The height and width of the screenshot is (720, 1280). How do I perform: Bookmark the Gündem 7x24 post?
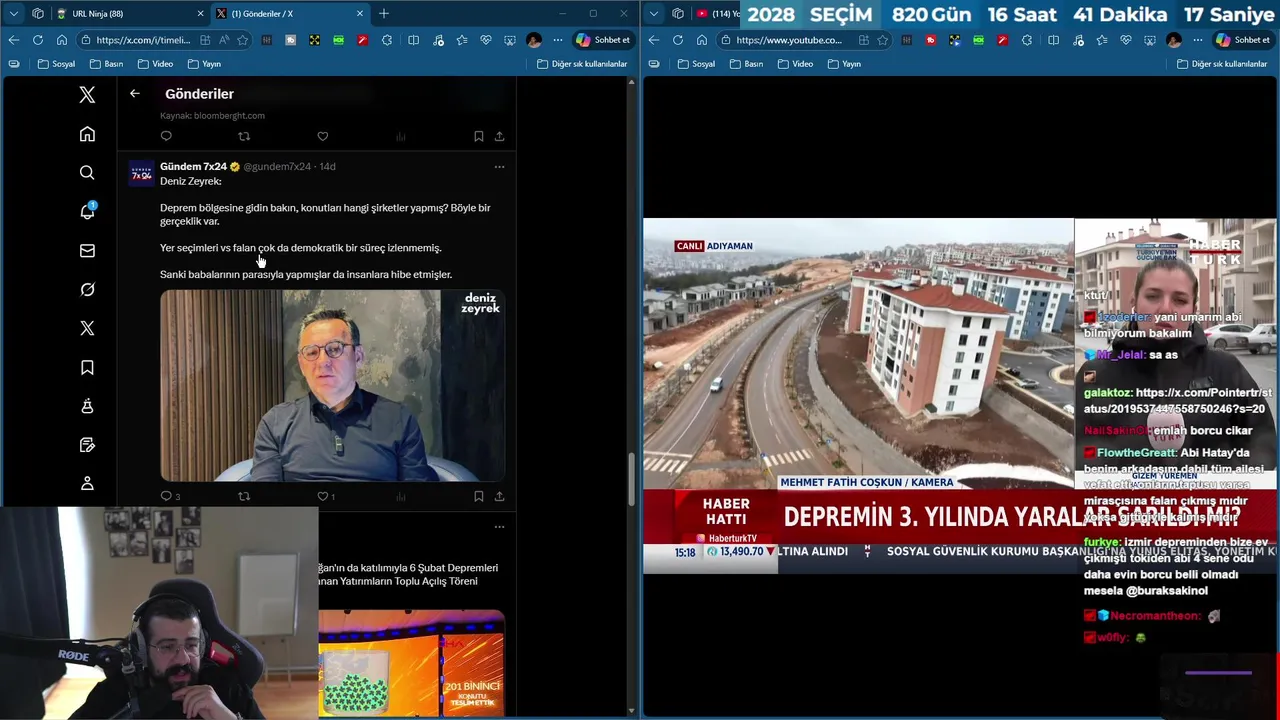(x=478, y=496)
